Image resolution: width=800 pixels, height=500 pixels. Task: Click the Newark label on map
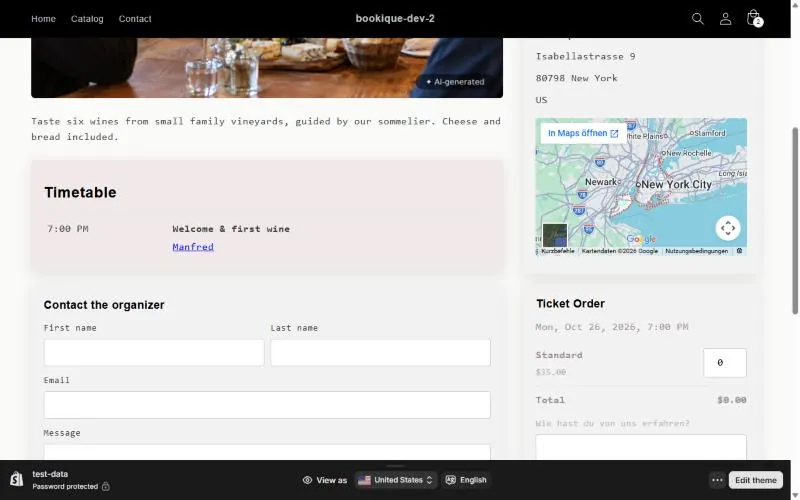[x=601, y=182]
